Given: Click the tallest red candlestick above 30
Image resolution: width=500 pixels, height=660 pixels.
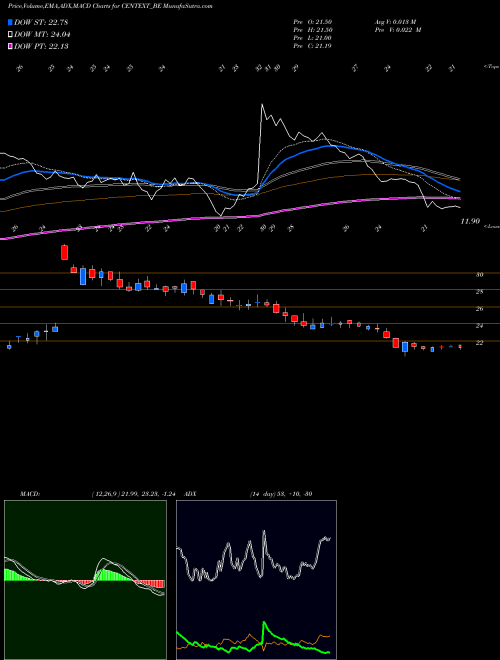Looking at the screenshot, I should tap(64, 252).
